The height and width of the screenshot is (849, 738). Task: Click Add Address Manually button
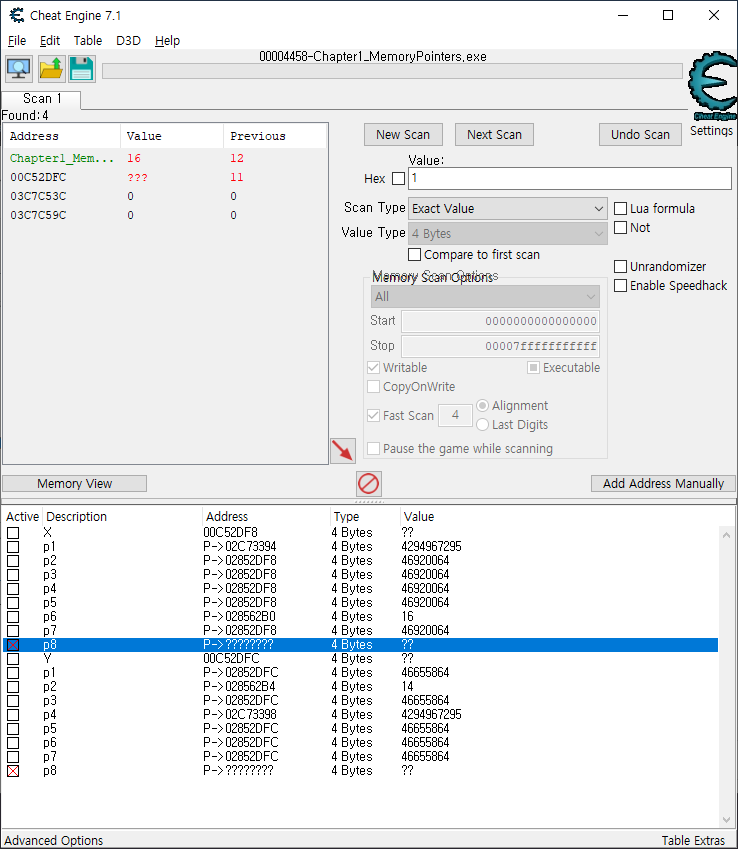coord(663,484)
